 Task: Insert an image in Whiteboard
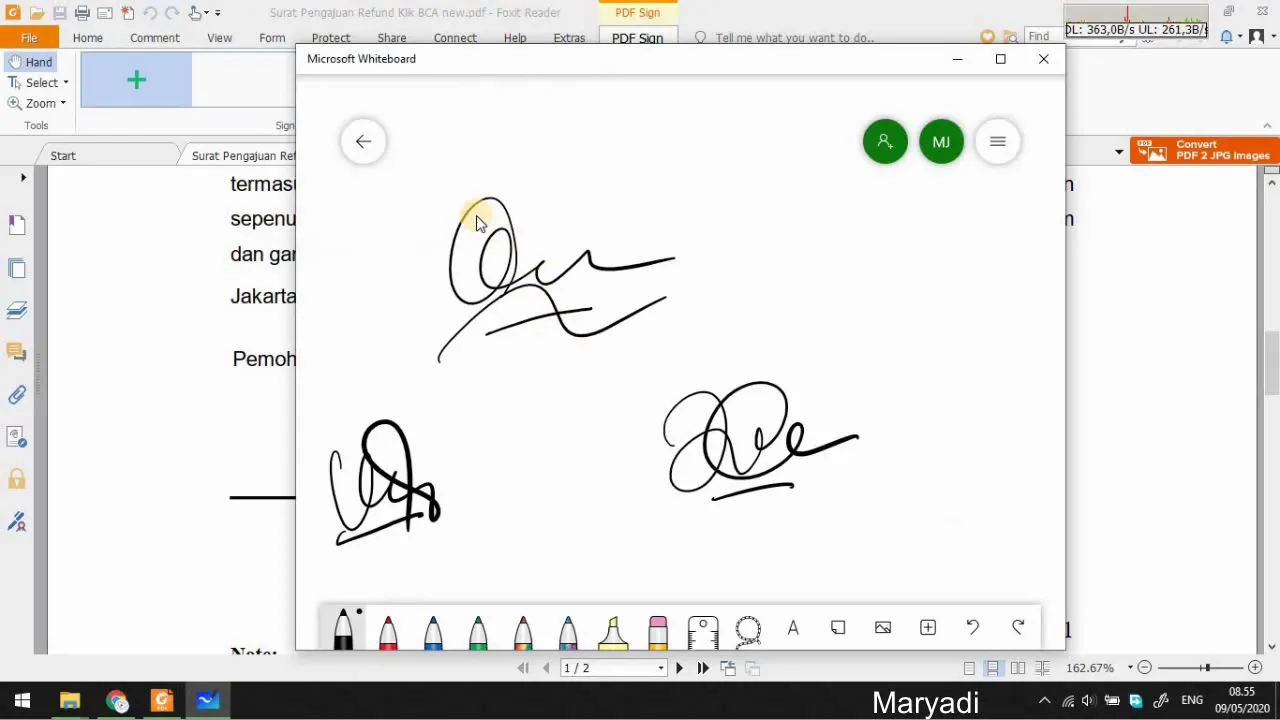pos(883,628)
